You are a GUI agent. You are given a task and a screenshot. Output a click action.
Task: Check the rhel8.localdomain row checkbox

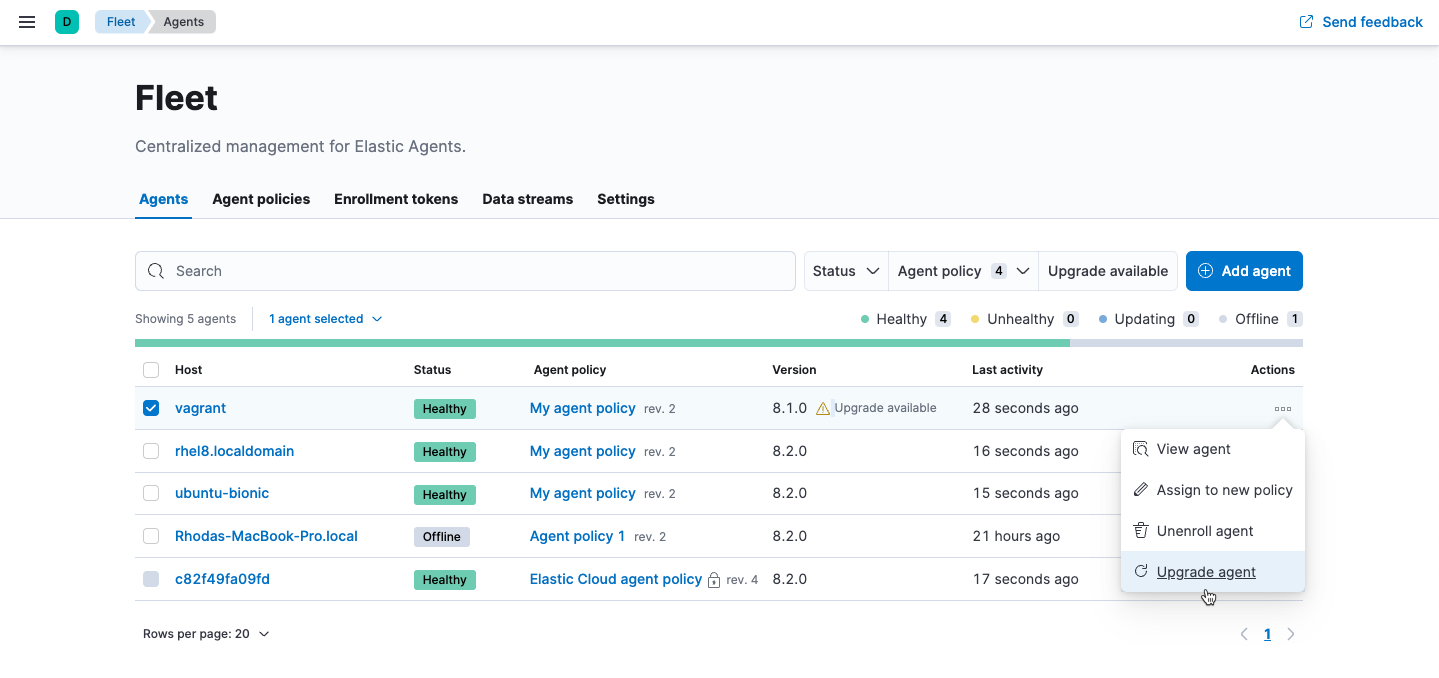coord(151,450)
